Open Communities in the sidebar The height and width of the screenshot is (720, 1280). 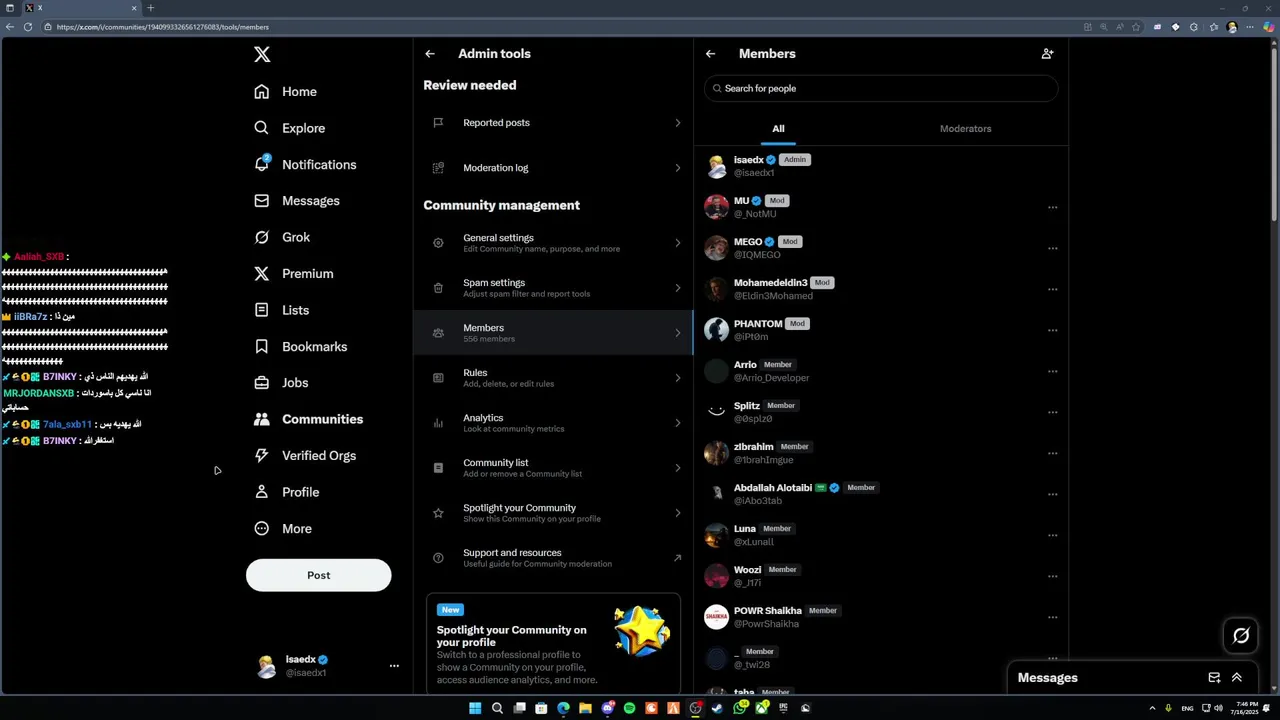pyautogui.click(x=308, y=419)
